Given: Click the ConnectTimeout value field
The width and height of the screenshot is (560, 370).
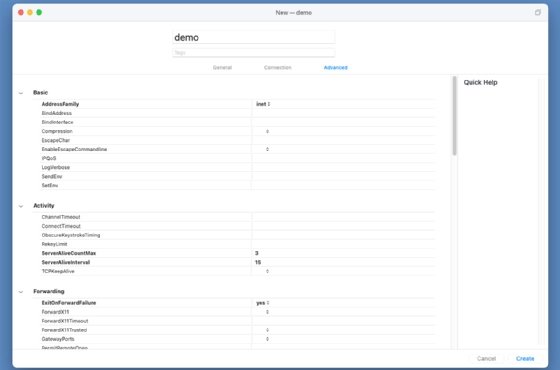Looking at the screenshot, I should 343,226.
